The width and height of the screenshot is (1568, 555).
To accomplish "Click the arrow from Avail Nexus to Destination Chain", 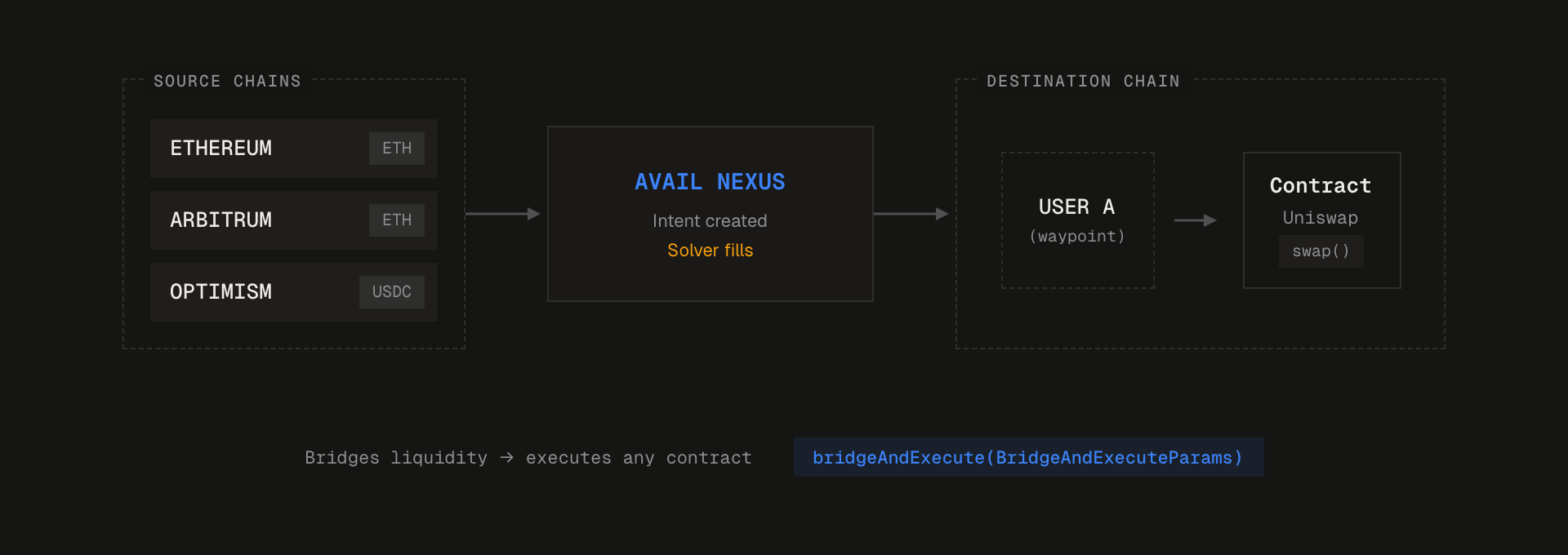I will click(911, 214).
